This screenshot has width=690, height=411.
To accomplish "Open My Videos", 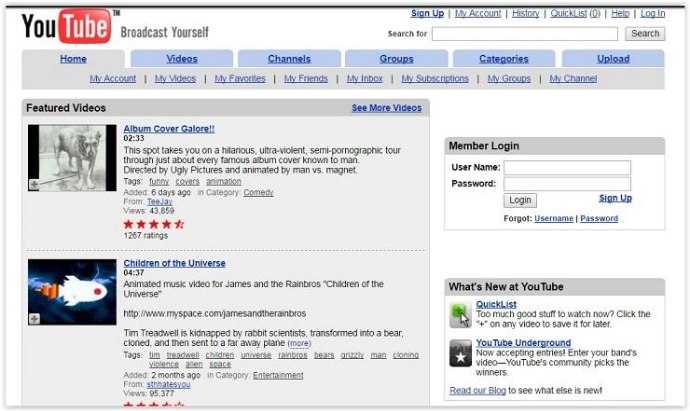I will [x=175, y=79].
